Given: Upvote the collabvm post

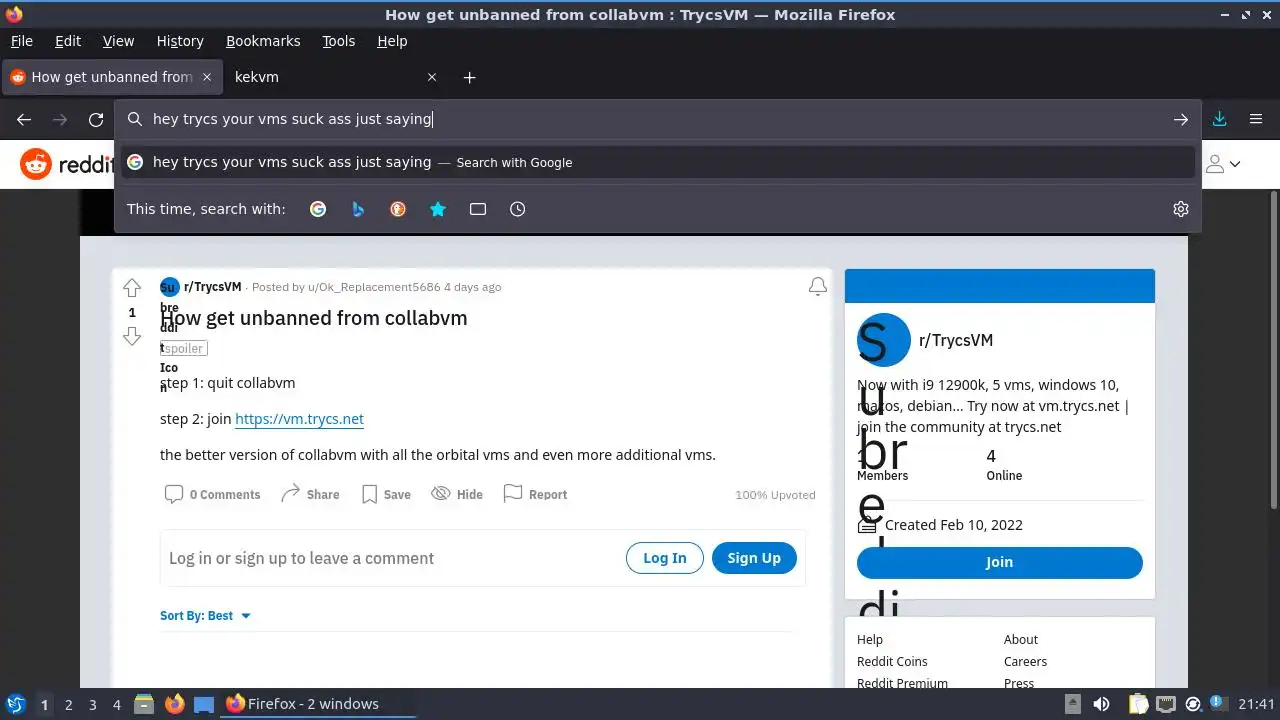Looking at the screenshot, I should coord(132,288).
